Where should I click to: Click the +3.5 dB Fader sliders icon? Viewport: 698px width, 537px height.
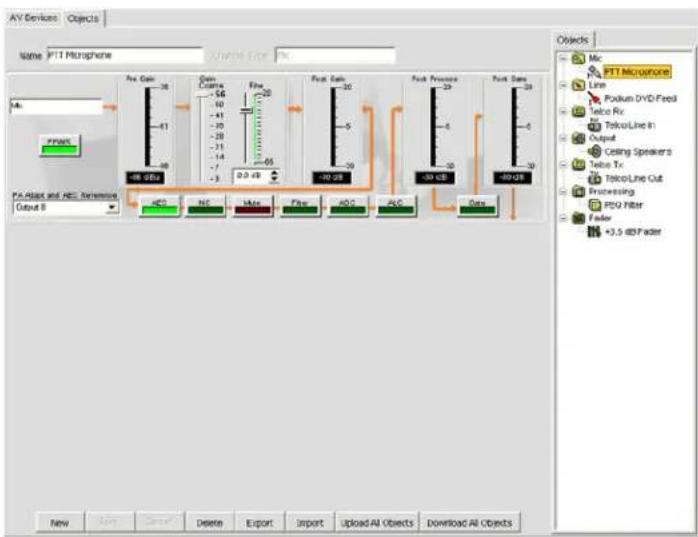pyautogui.click(x=594, y=232)
